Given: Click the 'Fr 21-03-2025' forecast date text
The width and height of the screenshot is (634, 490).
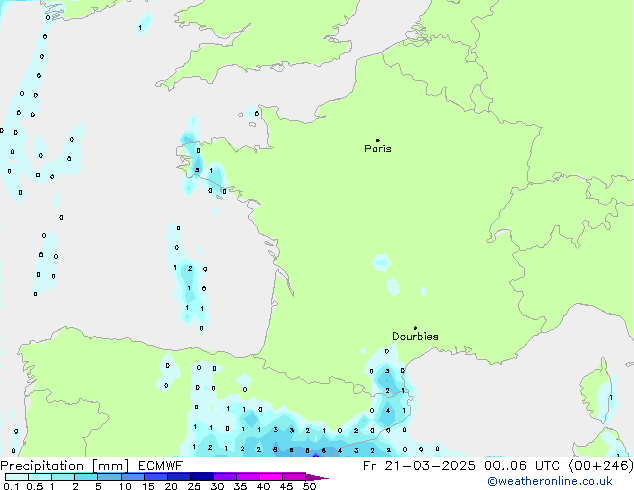Looking at the screenshot, I should pos(419,466).
